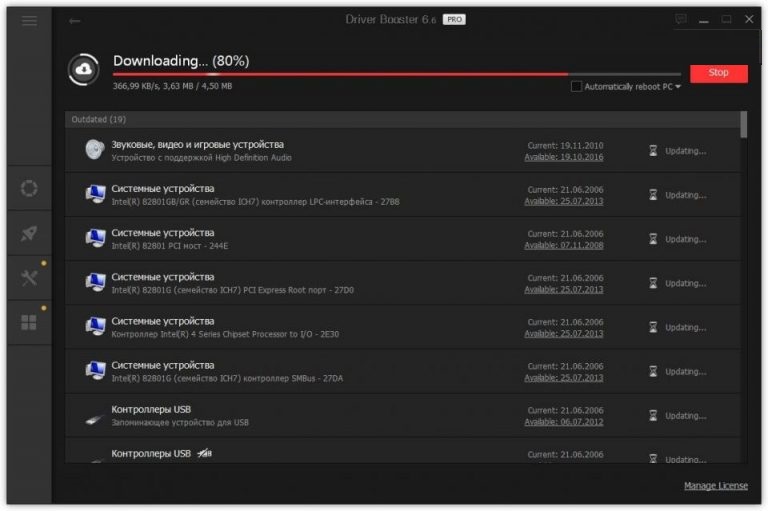Open Available: 25.07.2013 link on 27B8 row
The height and width of the screenshot is (511, 768).
(x=564, y=201)
